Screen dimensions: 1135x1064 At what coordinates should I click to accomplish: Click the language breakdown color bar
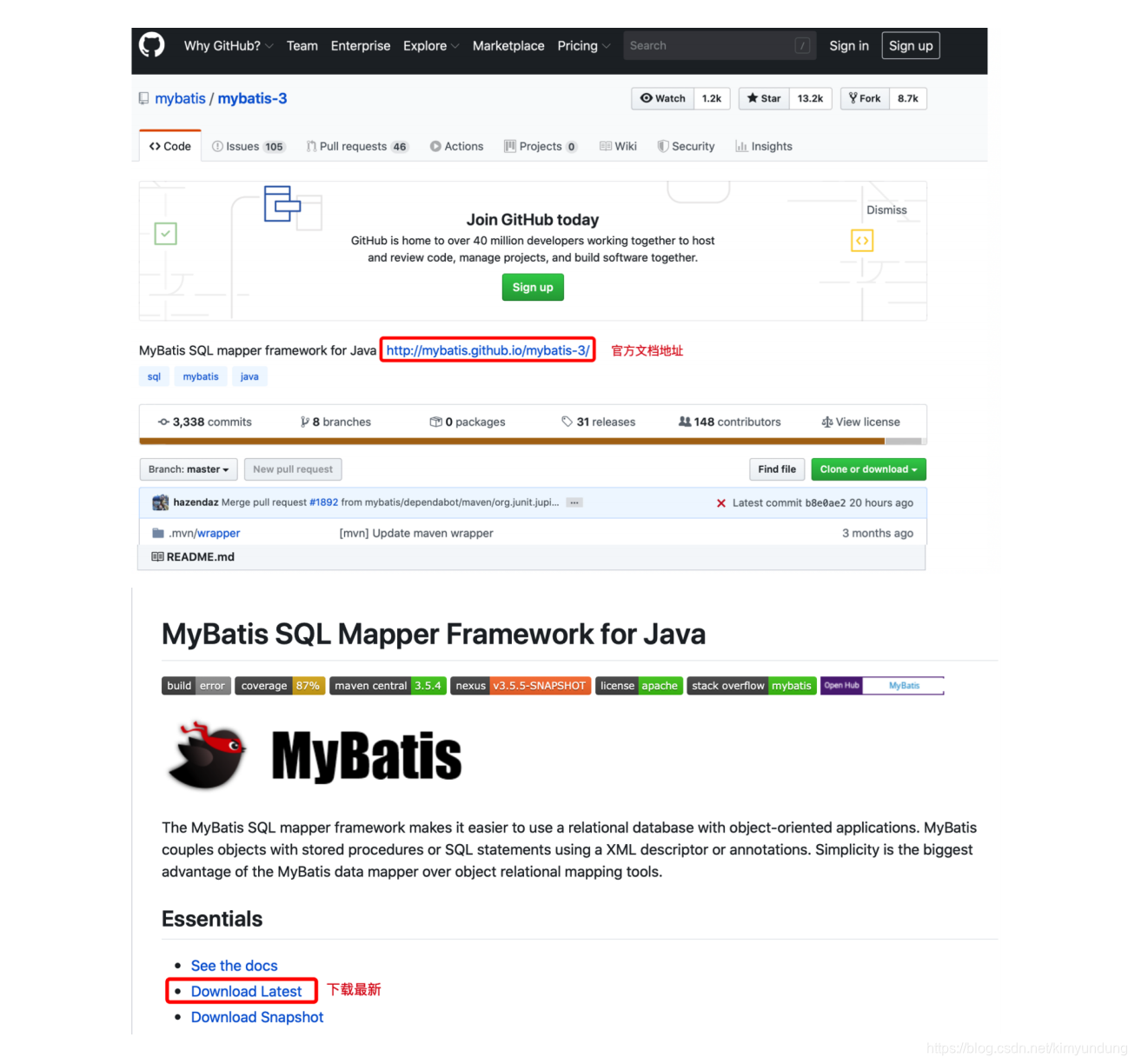coord(533,442)
